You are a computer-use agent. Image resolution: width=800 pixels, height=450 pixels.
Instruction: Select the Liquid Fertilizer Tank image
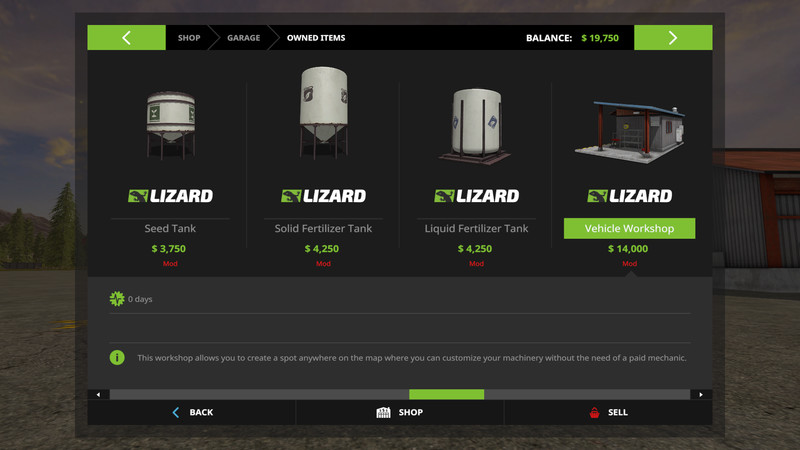click(476, 126)
